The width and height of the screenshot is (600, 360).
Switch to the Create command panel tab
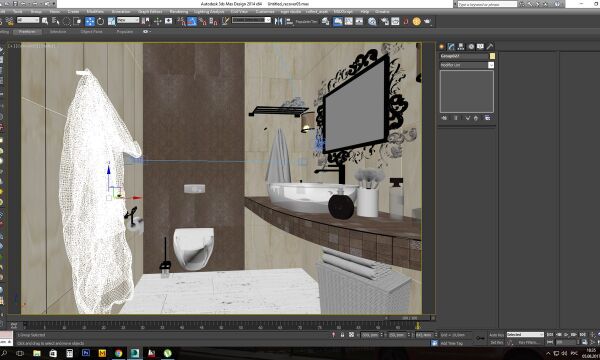(442, 46)
